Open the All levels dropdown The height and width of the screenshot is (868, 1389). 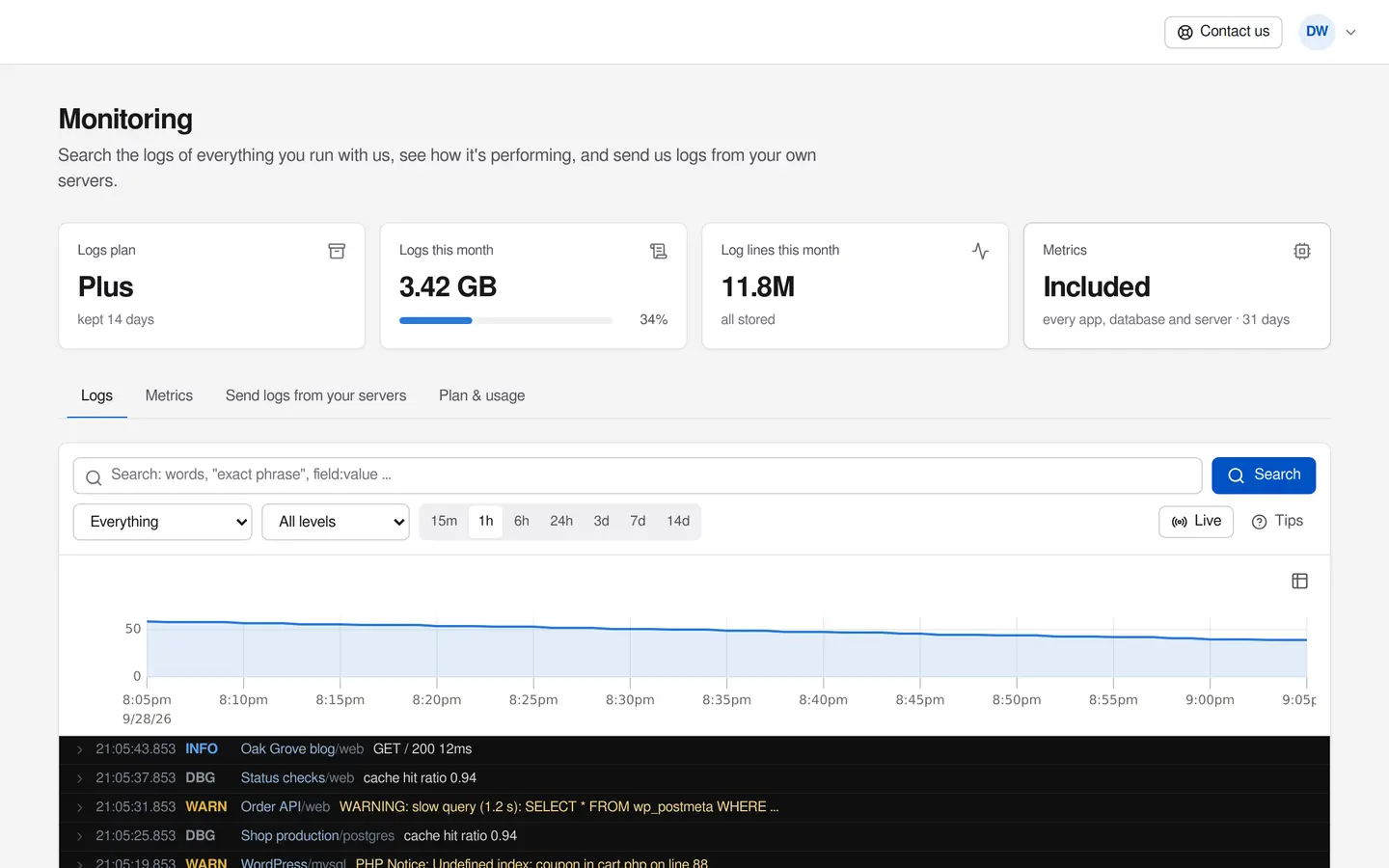pyautogui.click(x=336, y=522)
